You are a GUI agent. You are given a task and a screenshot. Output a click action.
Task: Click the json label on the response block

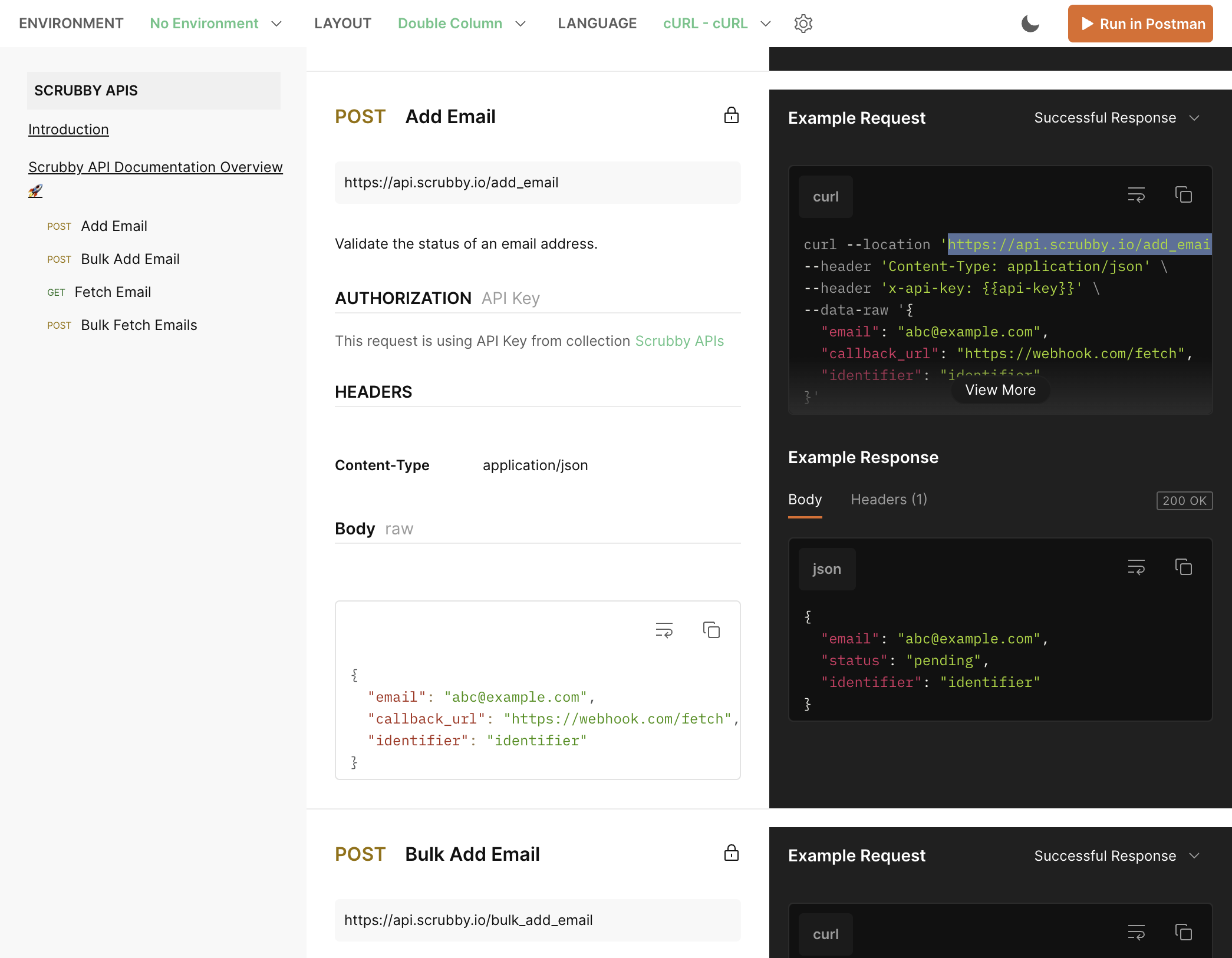click(x=826, y=569)
